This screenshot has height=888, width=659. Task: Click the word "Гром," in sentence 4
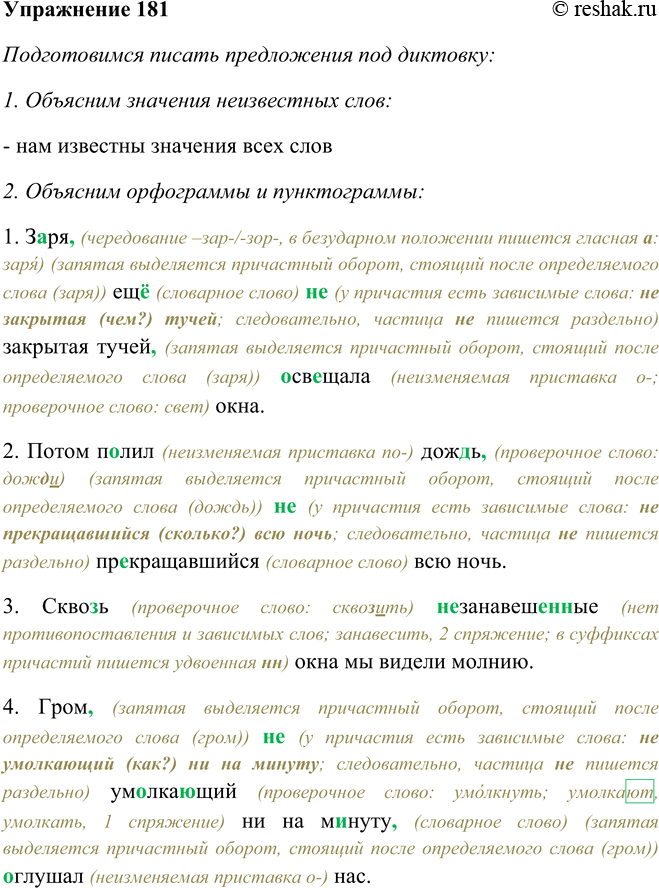[x=66, y=707]
